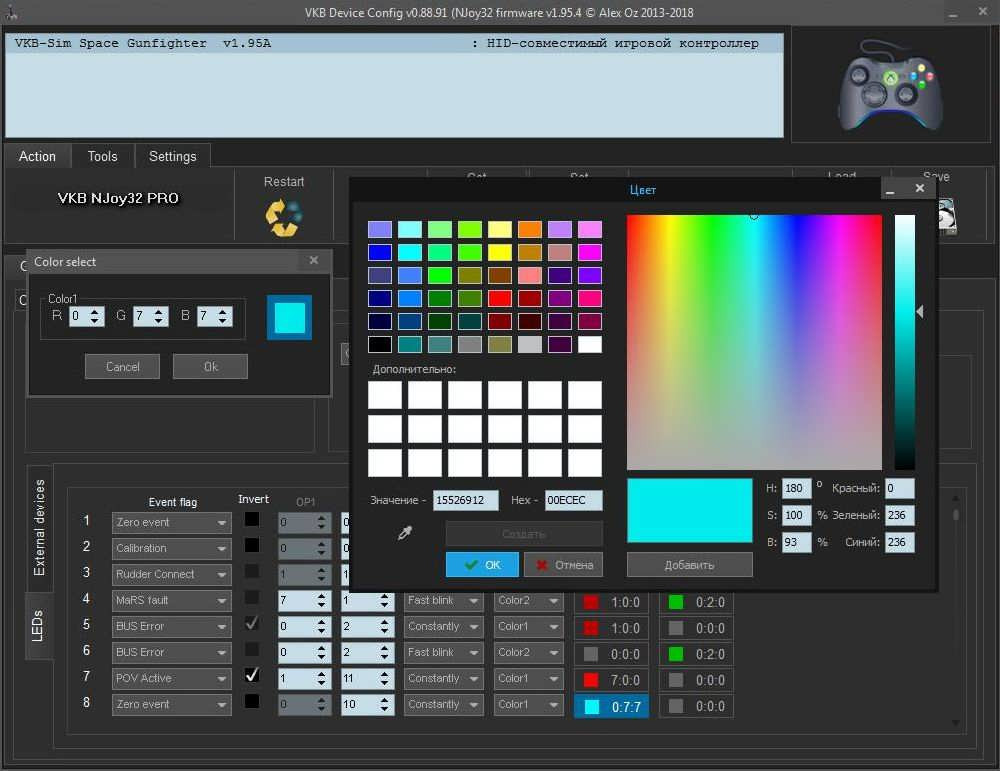This screenshot has width=1000, height=771.
Task: Click the Hex value field 00ECEC
Action: pos(573,500)
